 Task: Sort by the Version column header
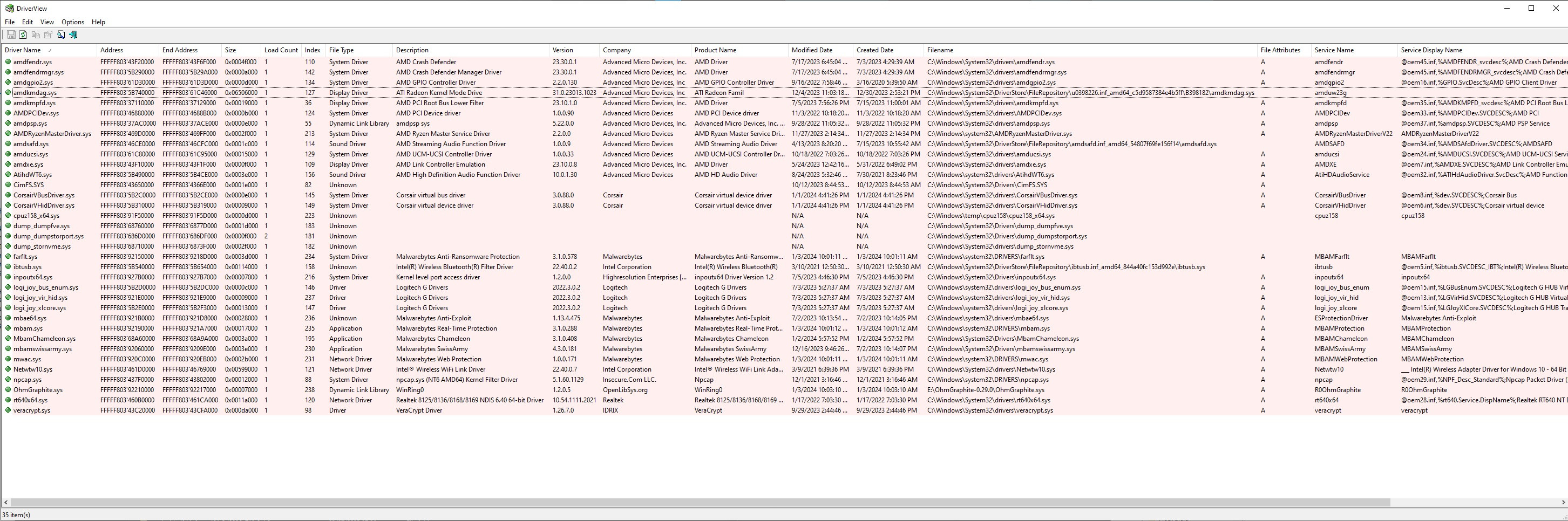click(x=574, y=51)
